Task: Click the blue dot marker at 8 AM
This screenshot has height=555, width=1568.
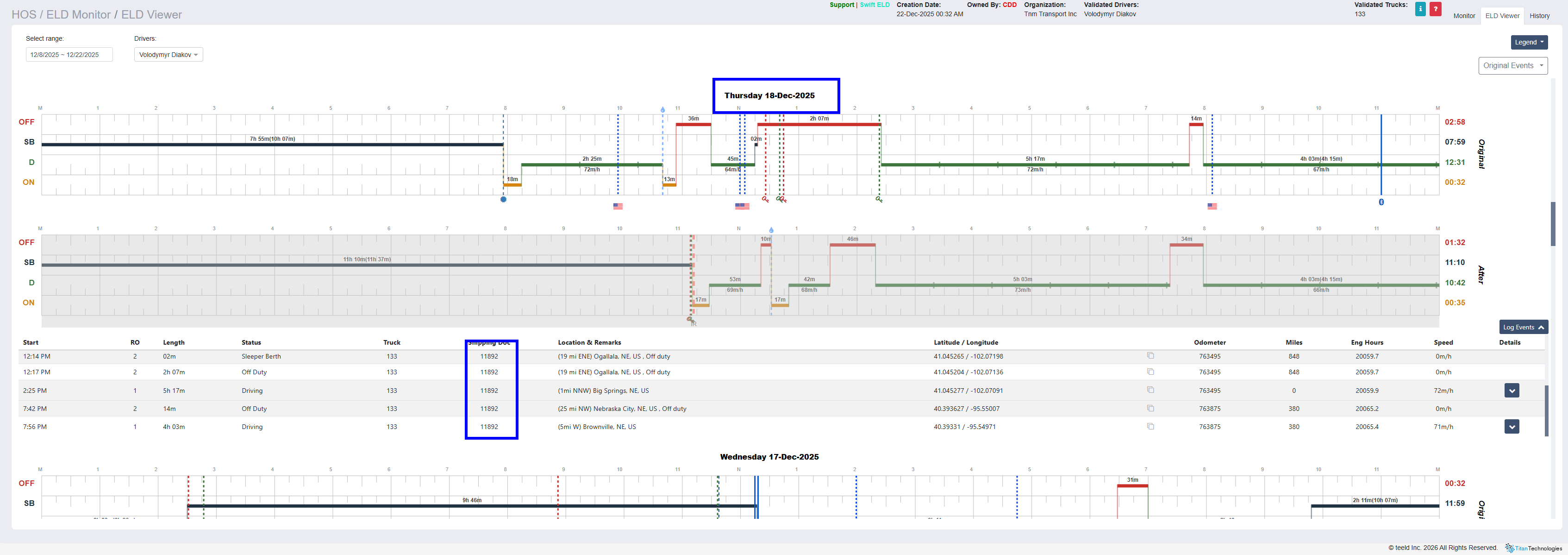Action: 503,200
